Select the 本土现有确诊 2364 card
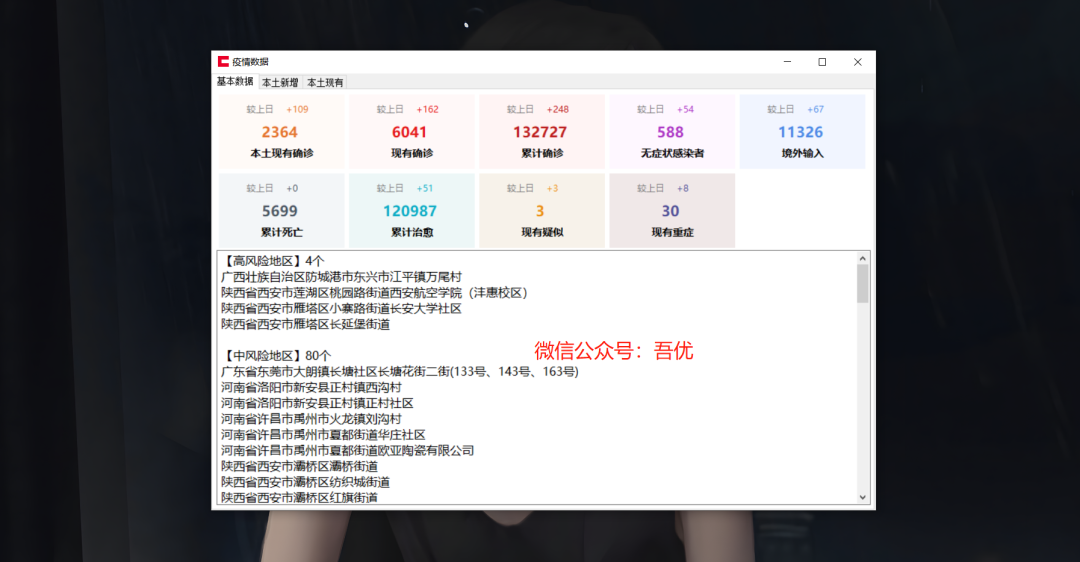This screenshot has height=562, width=1080. pyautogui.click(x=281, y=132)
